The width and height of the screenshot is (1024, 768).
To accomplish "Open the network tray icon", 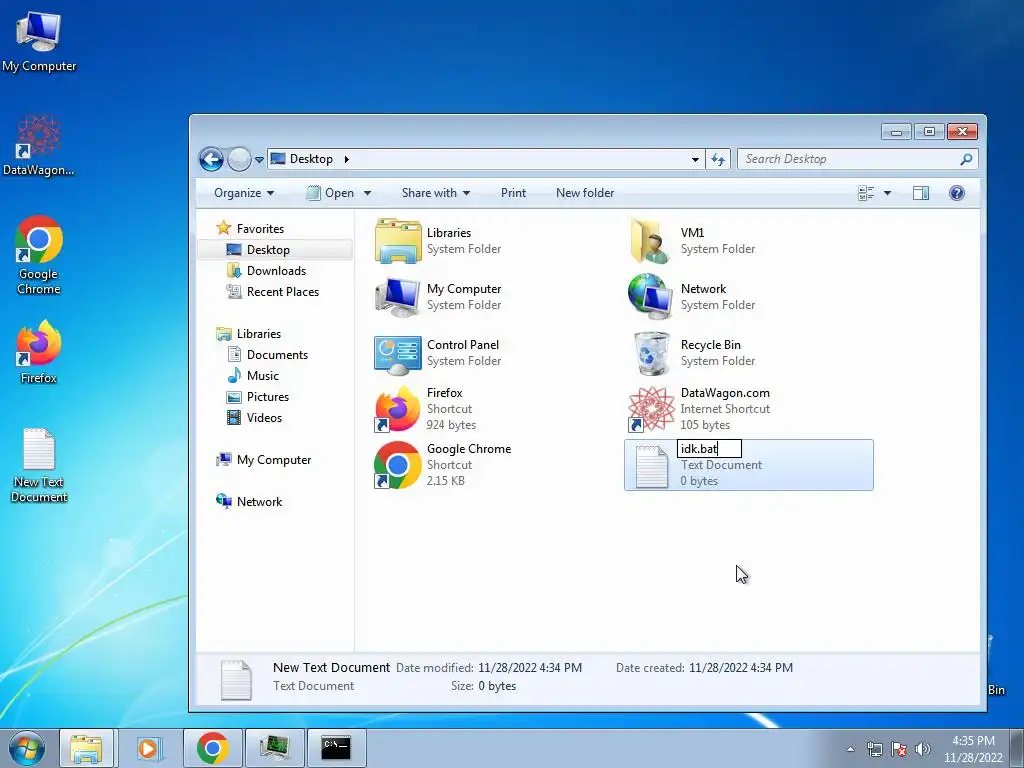I will (874, 749).
